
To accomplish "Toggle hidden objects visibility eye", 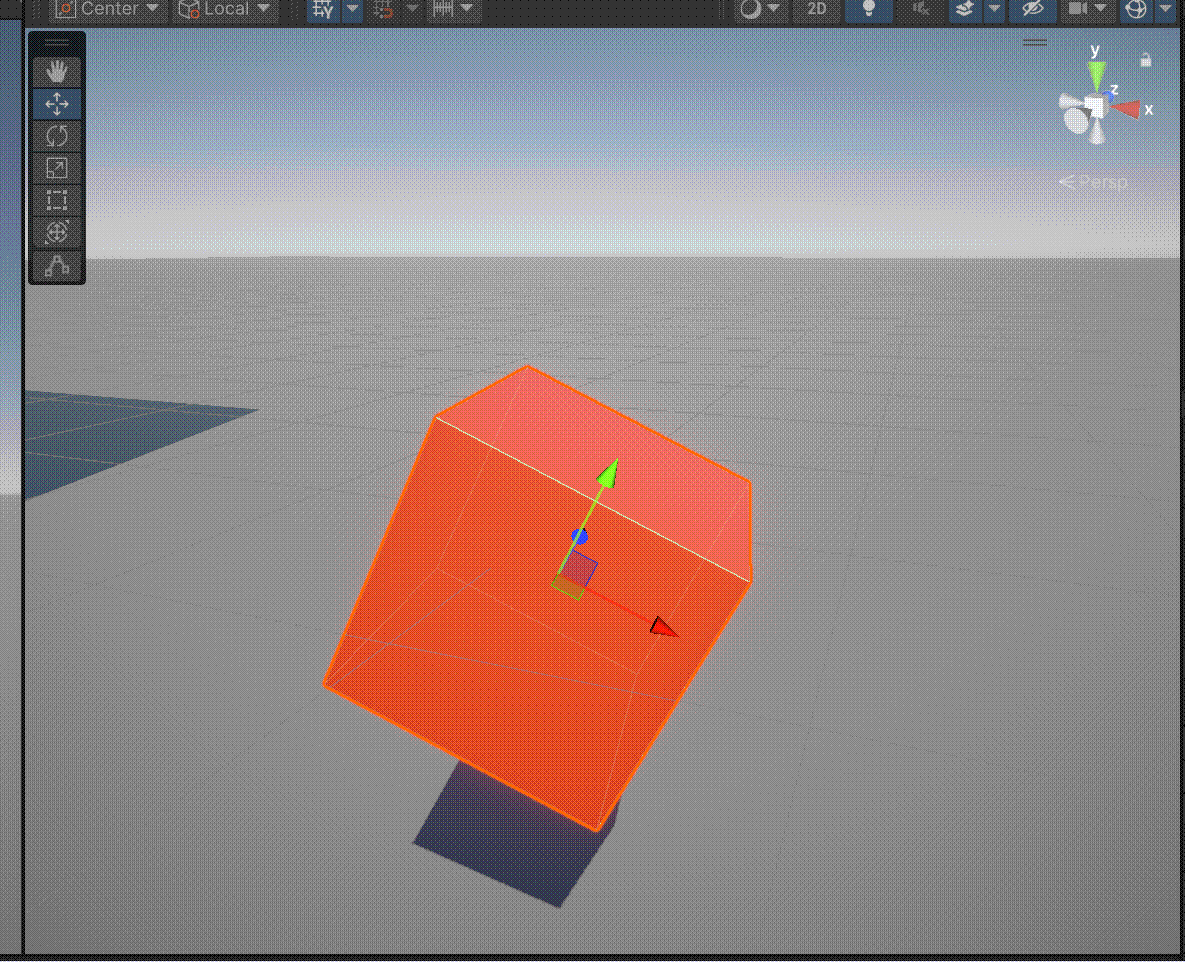I will point(1032,9).
